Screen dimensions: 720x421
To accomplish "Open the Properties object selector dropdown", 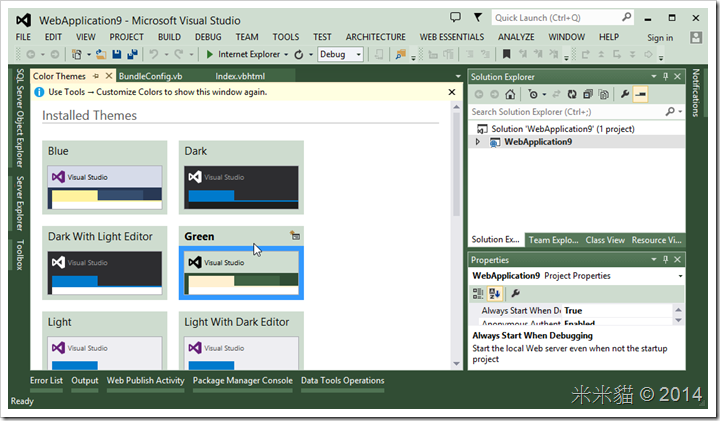I will pyautogui.click(x=681, y=276).
